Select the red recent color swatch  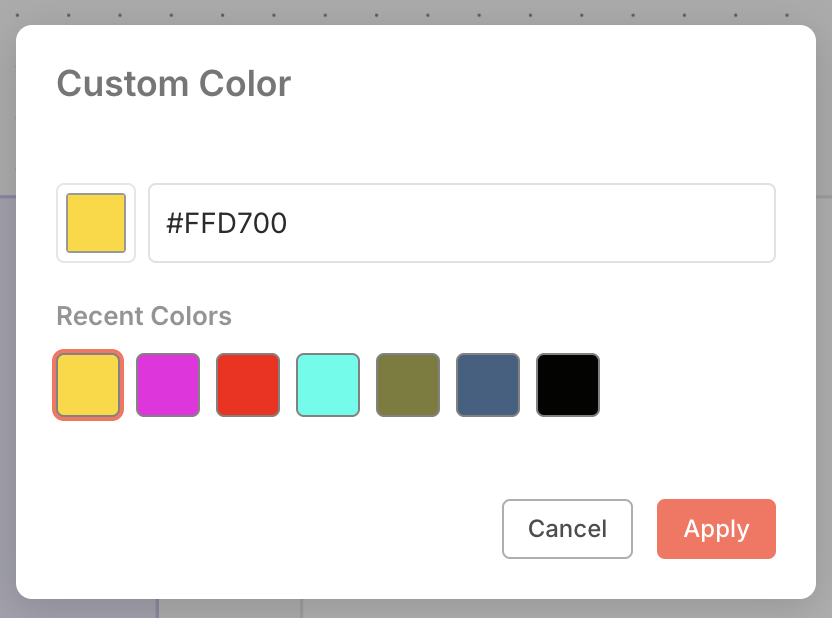(247, 384)
